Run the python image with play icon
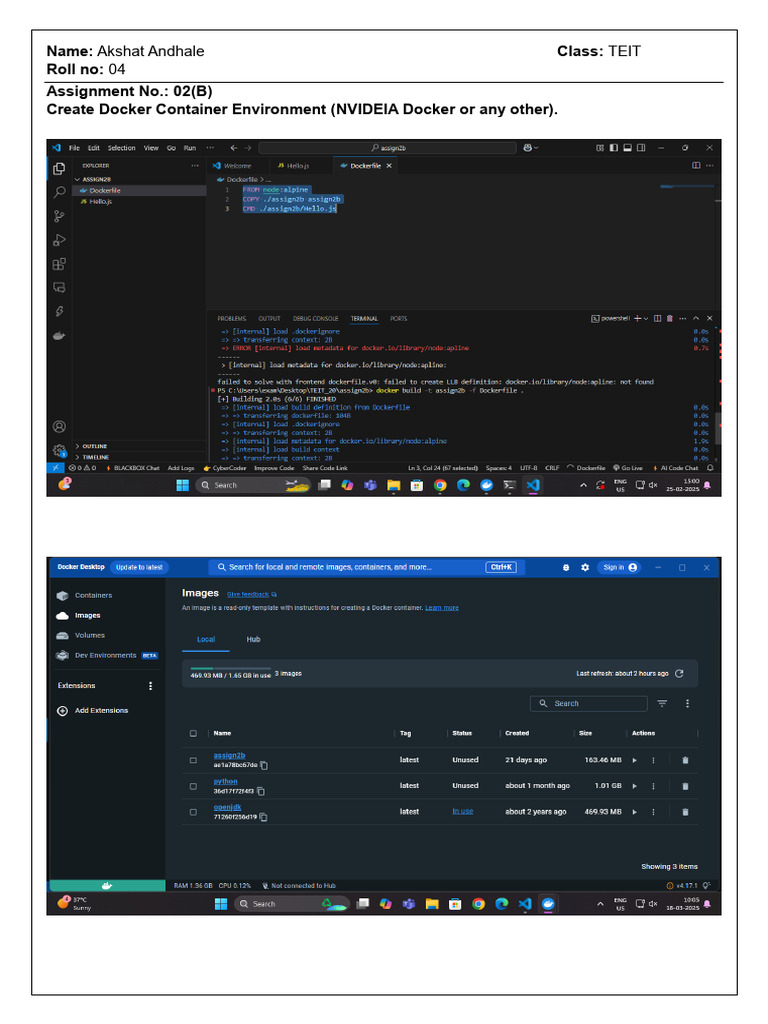Screen dimensions: 768x1024 pos(634,786)
